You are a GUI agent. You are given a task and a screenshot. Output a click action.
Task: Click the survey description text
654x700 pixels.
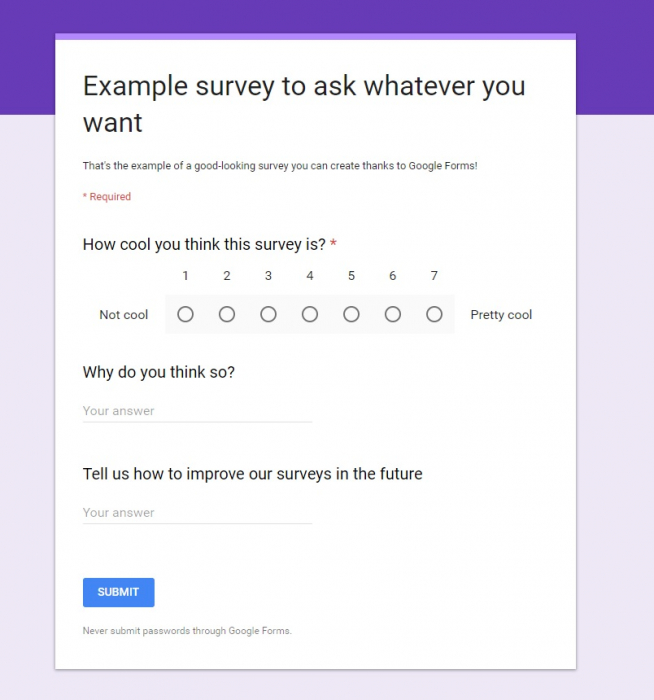[x=280, y=166]
